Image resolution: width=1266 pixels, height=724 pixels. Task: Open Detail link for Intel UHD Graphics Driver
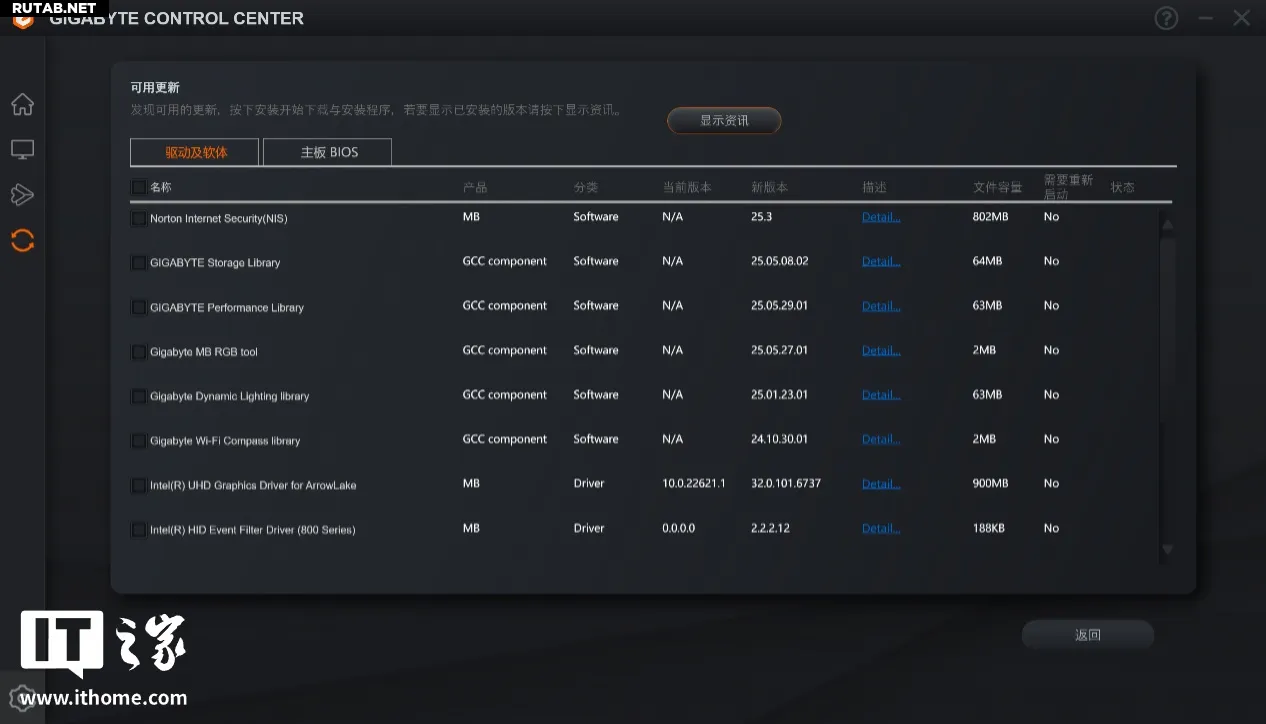(881, 484)
